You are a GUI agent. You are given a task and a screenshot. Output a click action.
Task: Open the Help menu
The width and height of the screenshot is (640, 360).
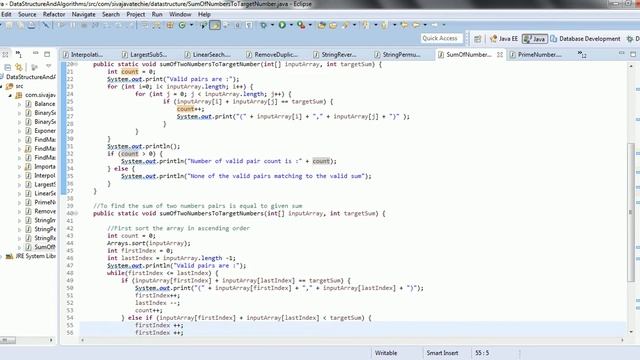[x=204, y=14]
